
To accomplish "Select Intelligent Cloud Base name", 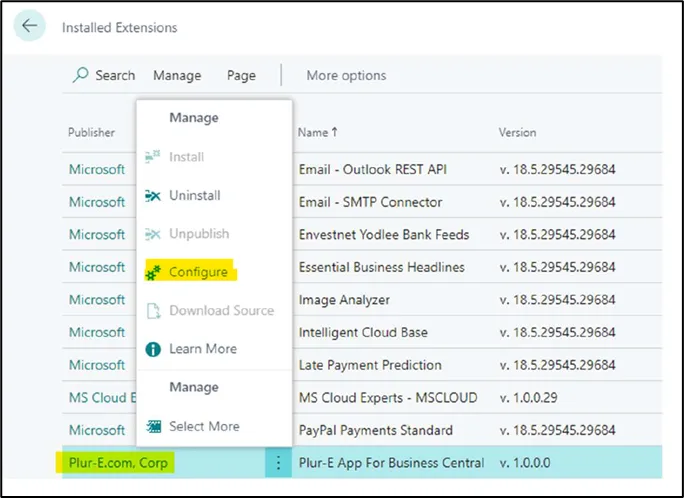I will click(x=363, y=333).
